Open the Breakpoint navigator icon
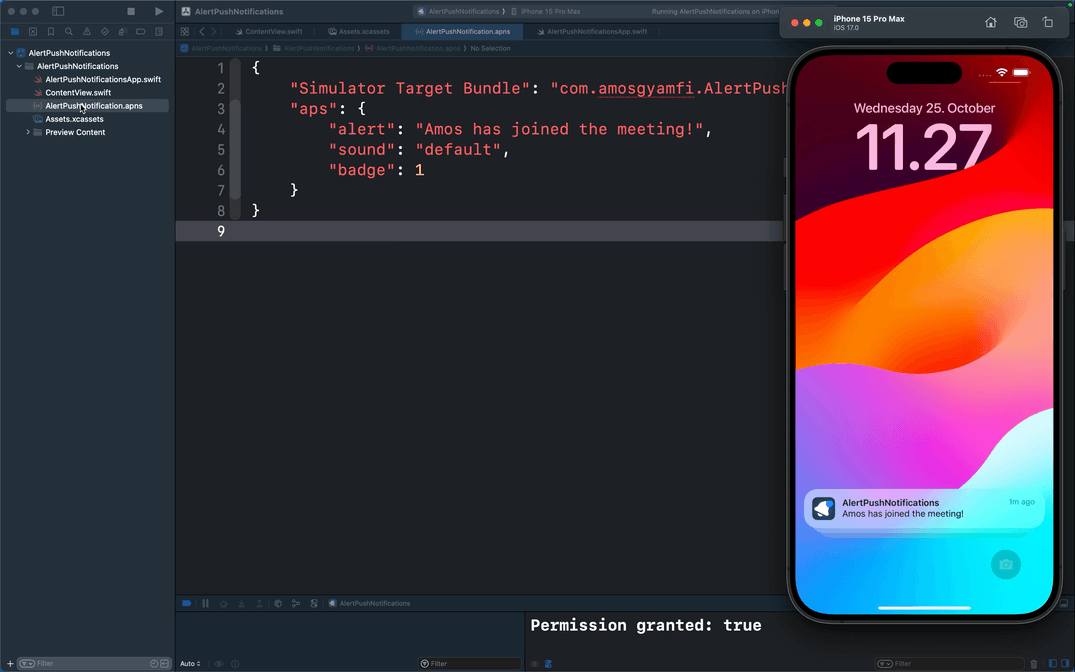This screenshot has width=1075, height=672. click(x=141, y=32)
